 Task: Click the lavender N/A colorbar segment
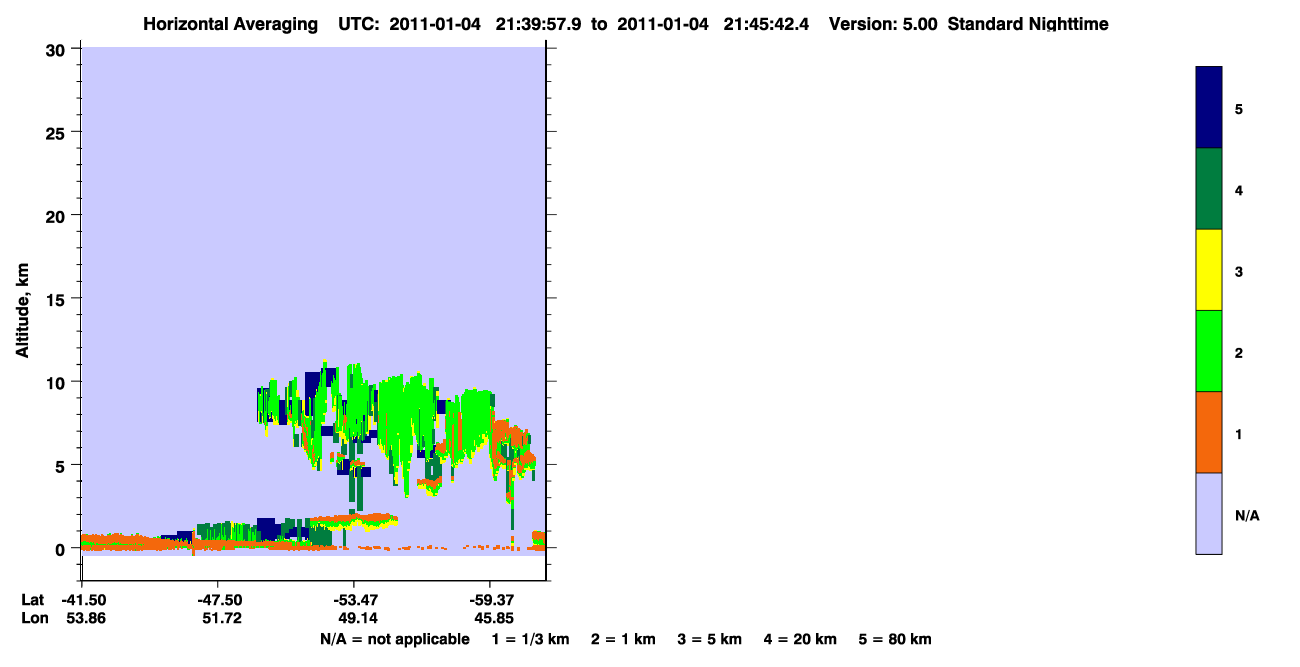(1209, 513)
